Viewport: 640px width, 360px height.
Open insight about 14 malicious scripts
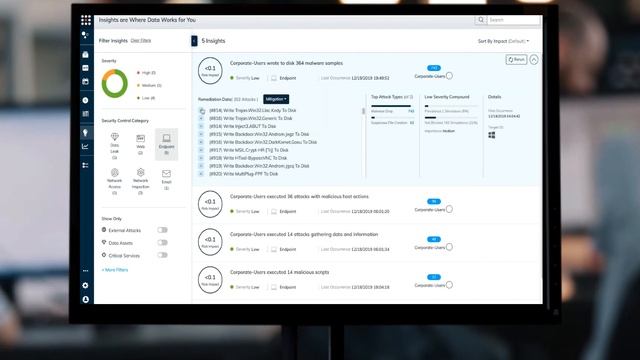click(x=280, y=272)
